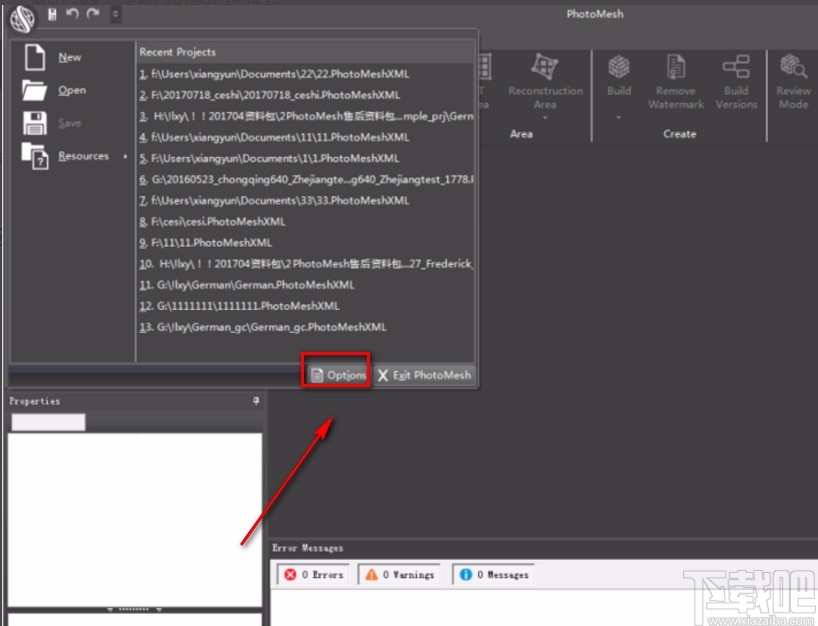
Task: Expand the Resources submenu arrow
Action: (x=125, y=156)
